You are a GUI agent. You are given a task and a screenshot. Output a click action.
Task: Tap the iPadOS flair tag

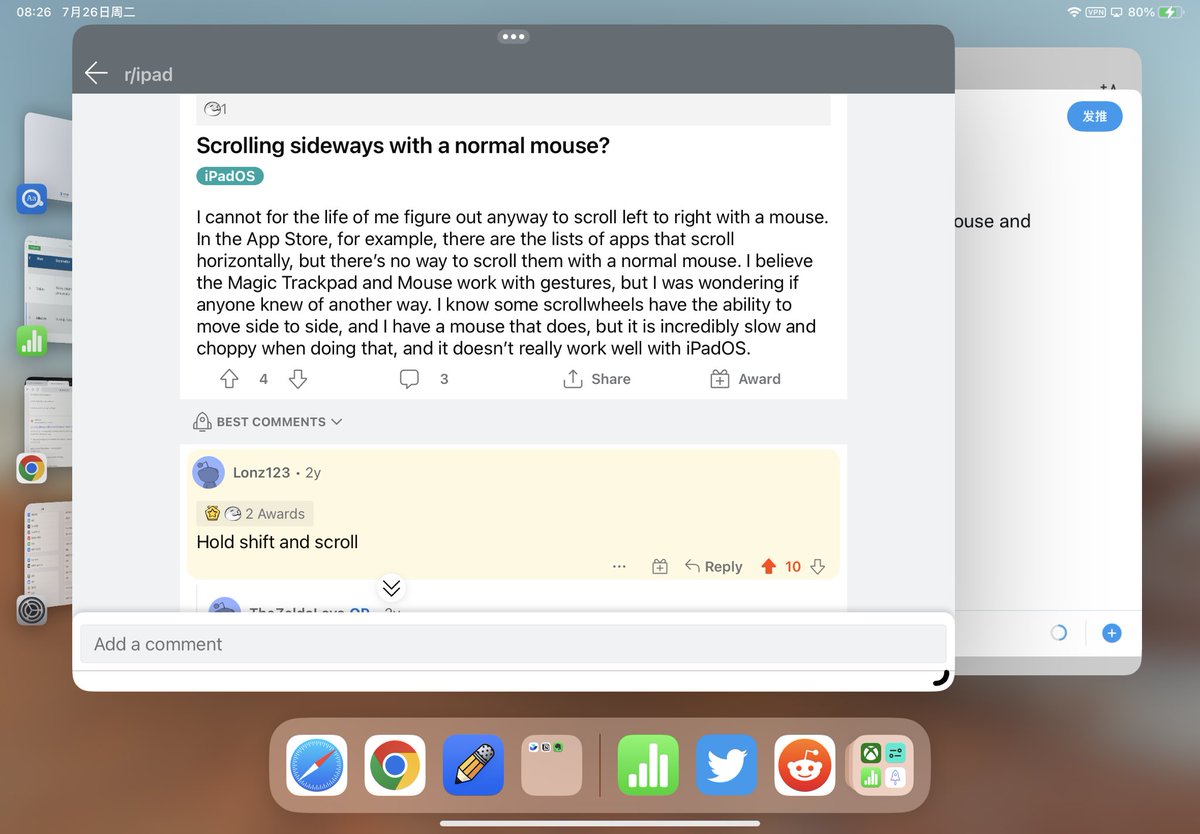coord(230,176)
